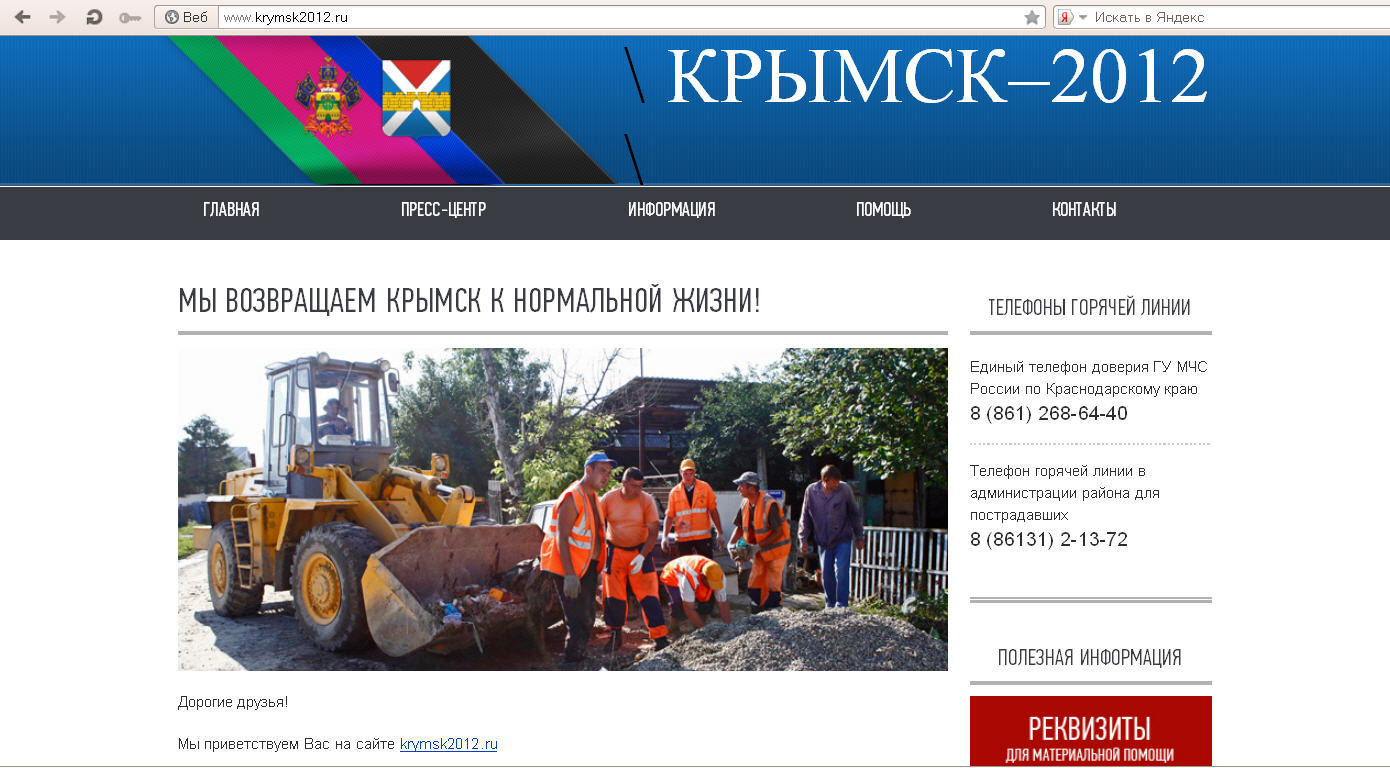1390x768 pixels.
Task: Go to КОНТАКТЫ page
Action: click(x=1084, y=210)
